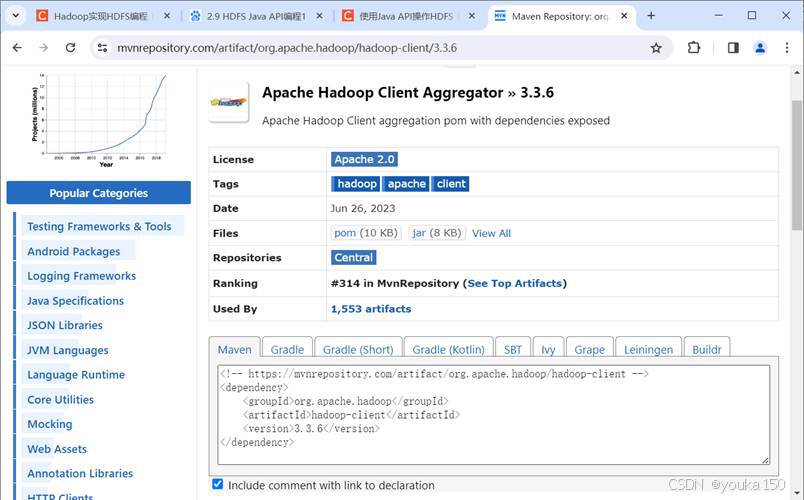
Task: Close the Hadoop实现HDFS编程 tab
Action: click(167, 16)
